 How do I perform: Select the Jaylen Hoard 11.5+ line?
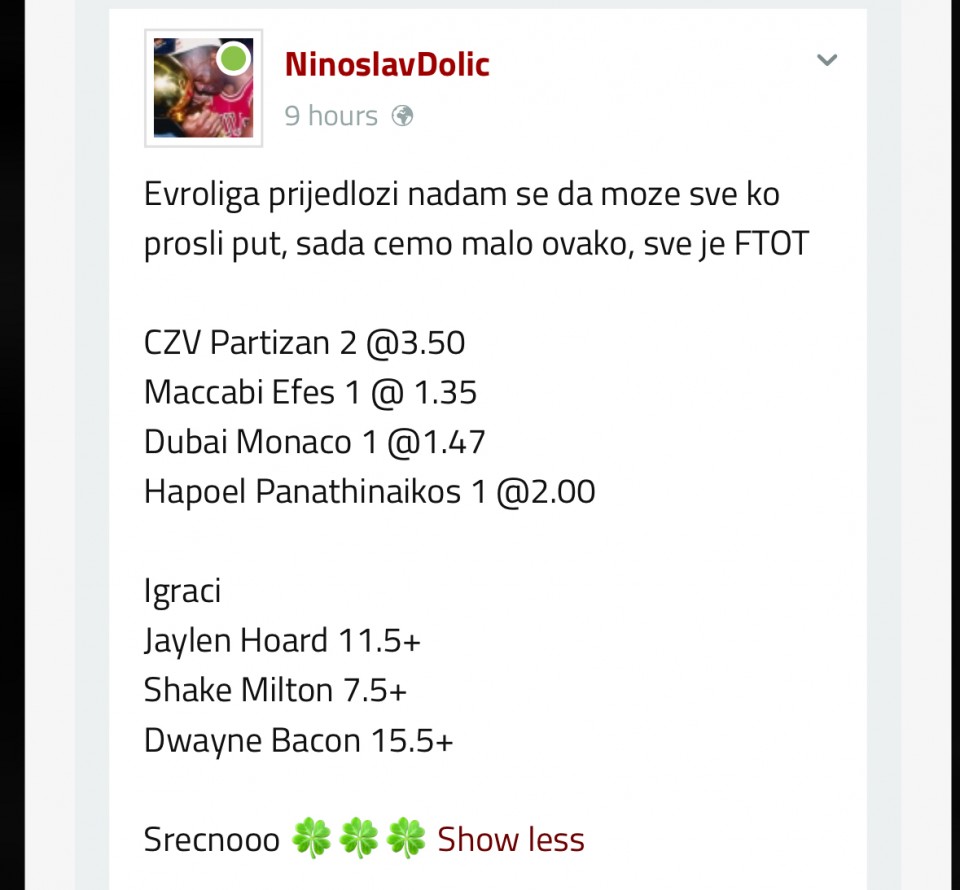coord(282,641)
